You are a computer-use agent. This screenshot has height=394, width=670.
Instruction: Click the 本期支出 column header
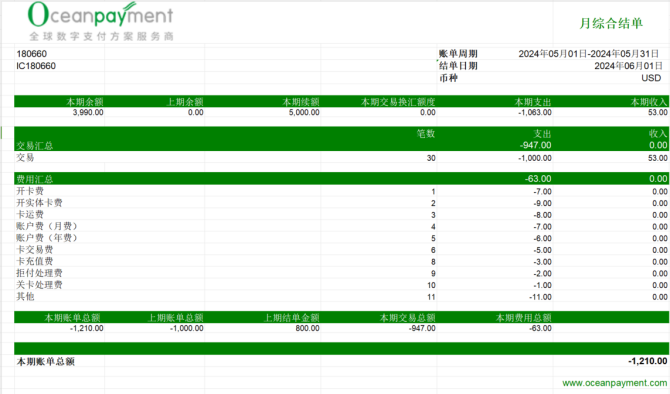tap(533, 102)
